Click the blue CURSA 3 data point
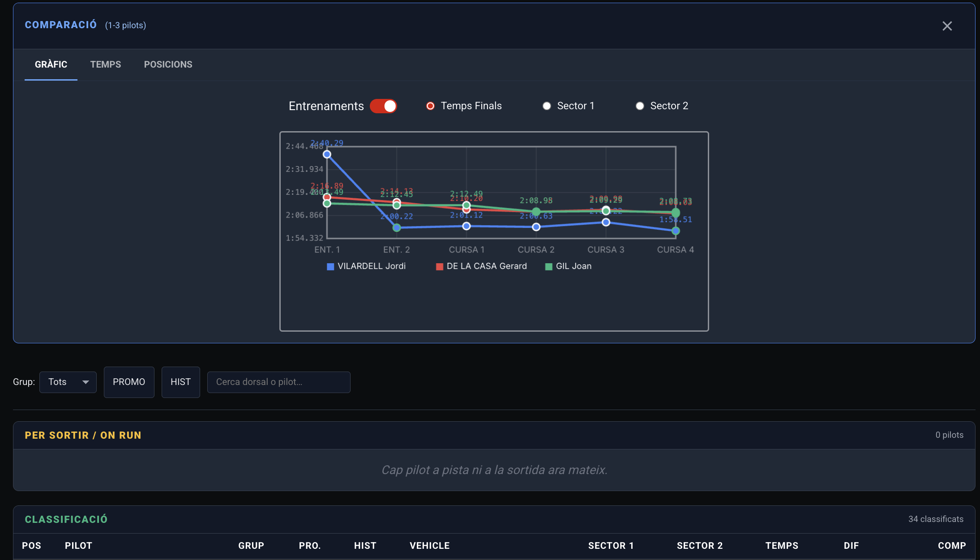Viewport: 980px width, 560px height. point(606,222)
